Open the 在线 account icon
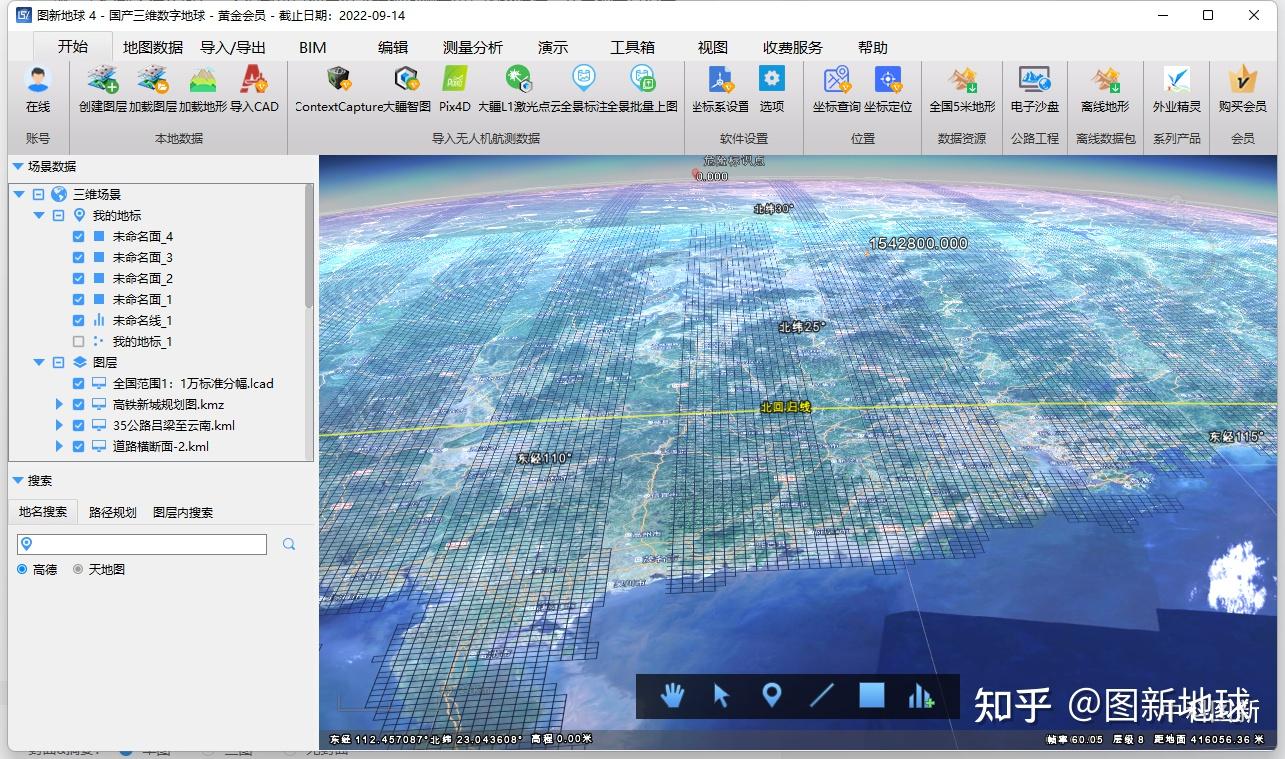1285x759 pixels. (38, 80)
